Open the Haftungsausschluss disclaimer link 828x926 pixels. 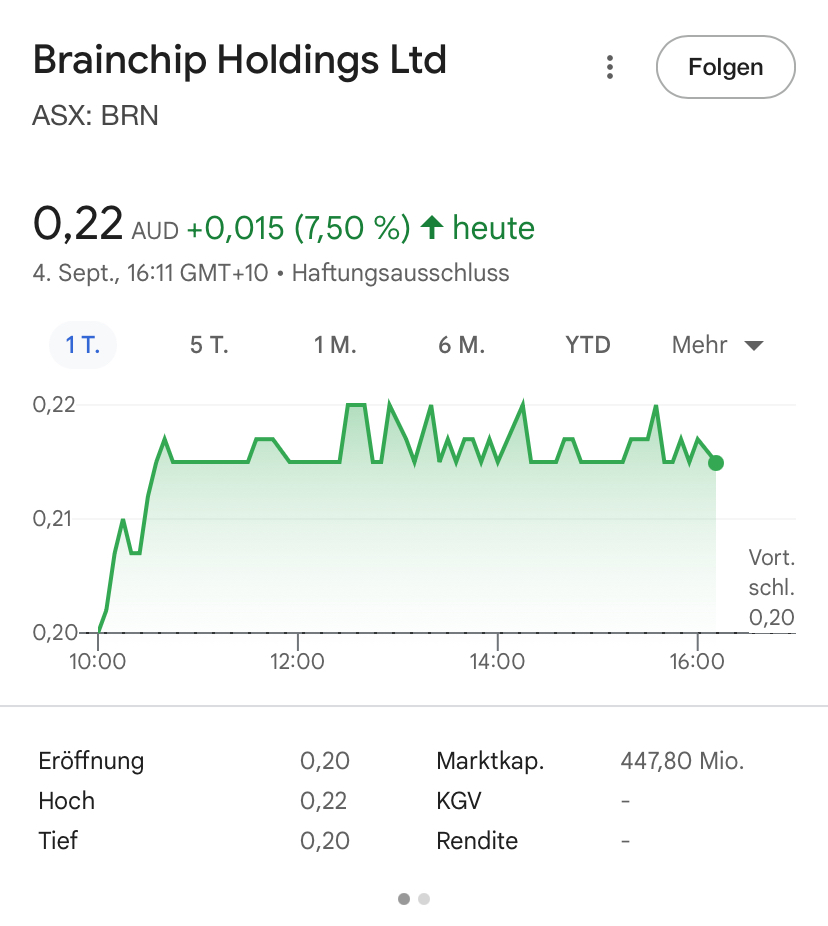click(400, 273)
